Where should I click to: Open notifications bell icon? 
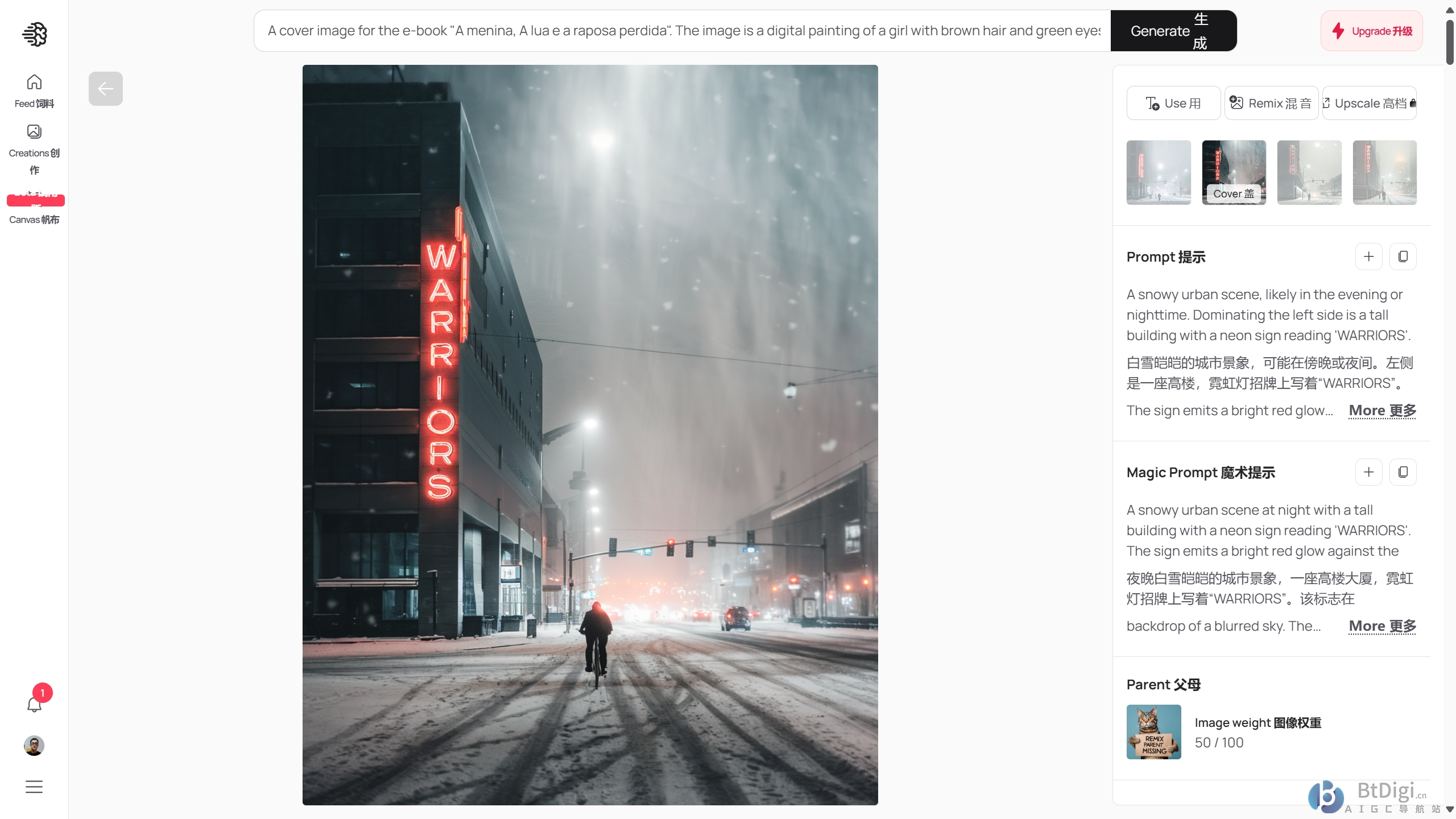pos(34,704)
